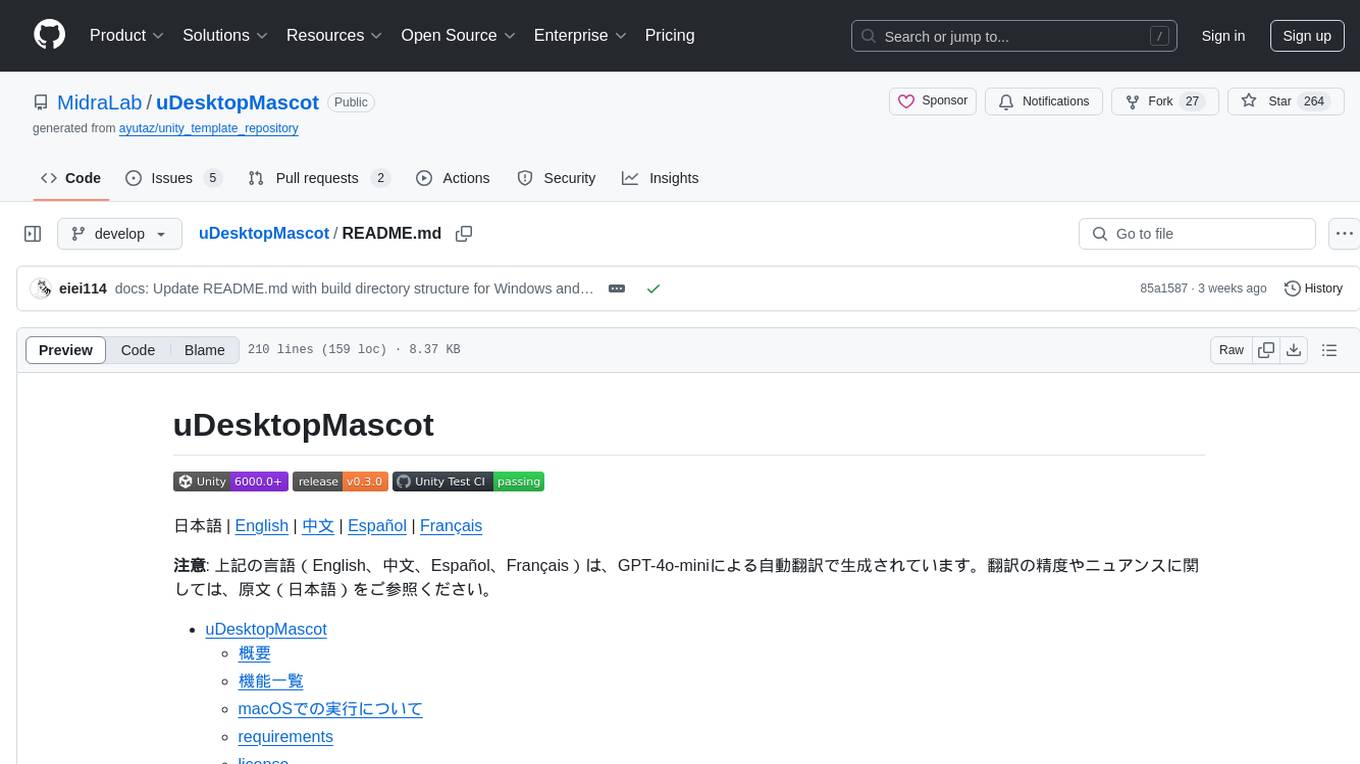Download the raw file
The height and width of the screenshot is (764, 1360).
1294,350
